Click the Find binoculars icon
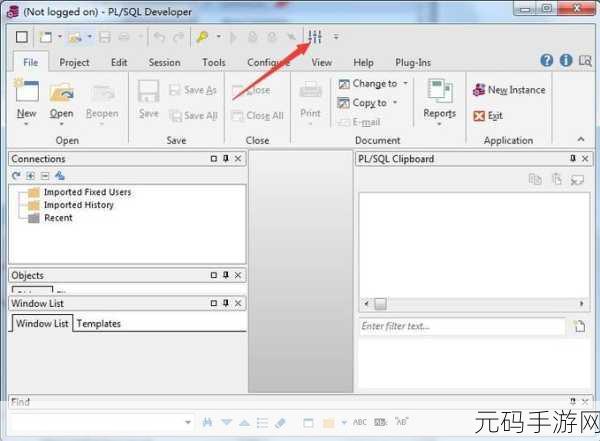Image resolution: width=600 pixels, height=441 pixels. (x=207, y=422)
